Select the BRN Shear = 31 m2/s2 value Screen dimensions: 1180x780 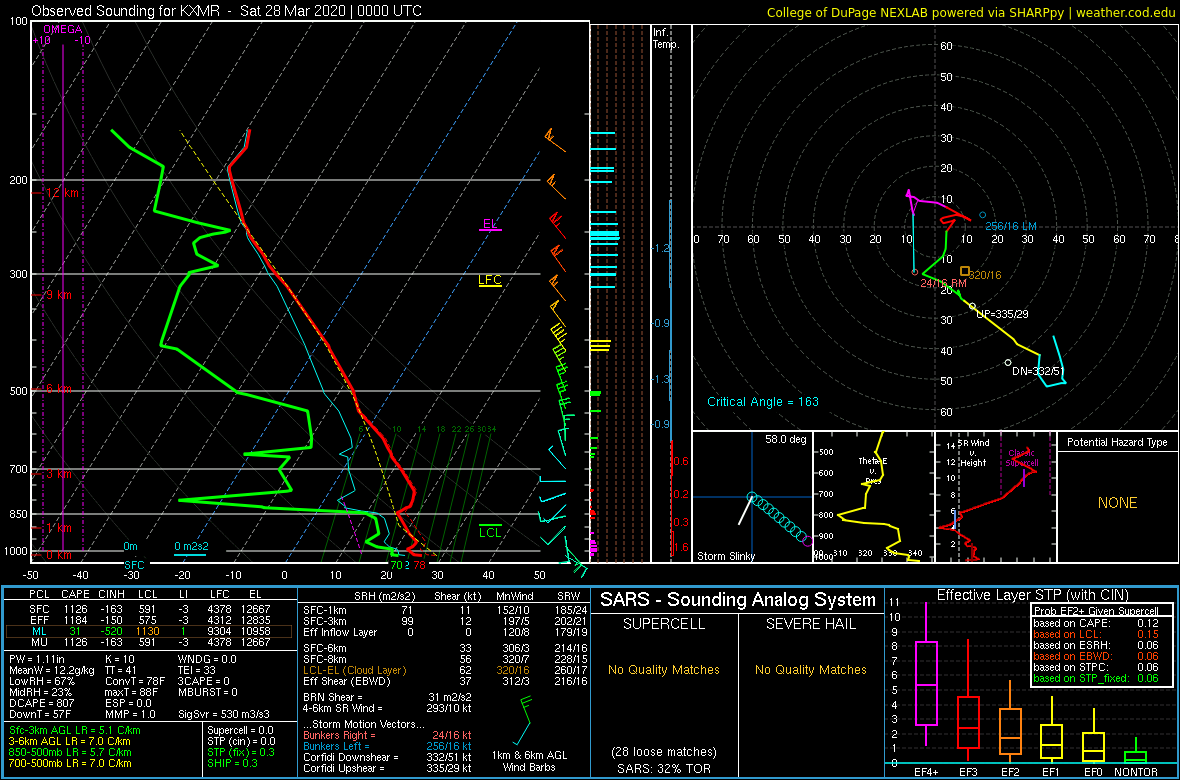coord(390,696)
